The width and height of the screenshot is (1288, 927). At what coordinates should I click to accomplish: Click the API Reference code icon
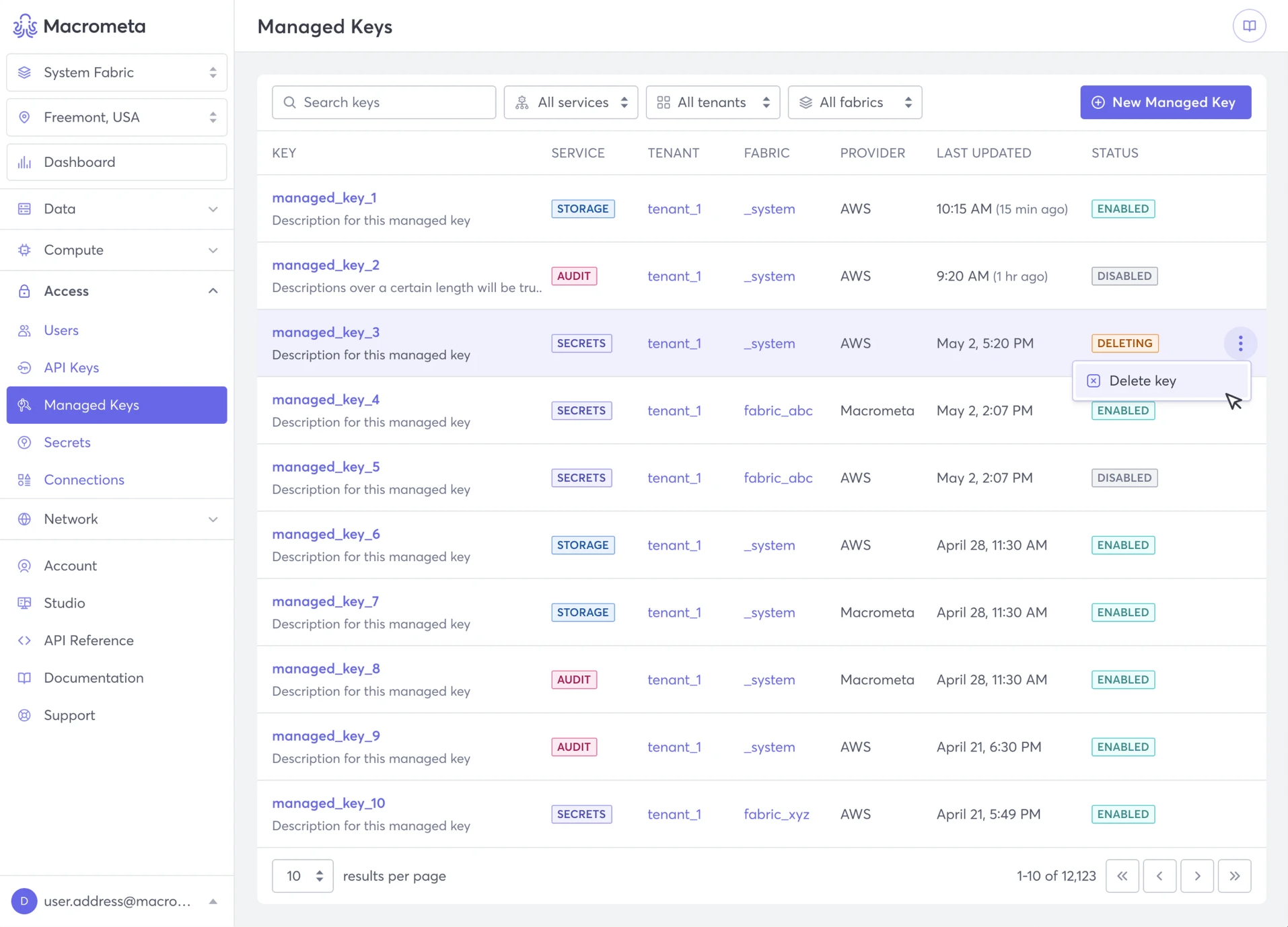[x=25, y=640]
